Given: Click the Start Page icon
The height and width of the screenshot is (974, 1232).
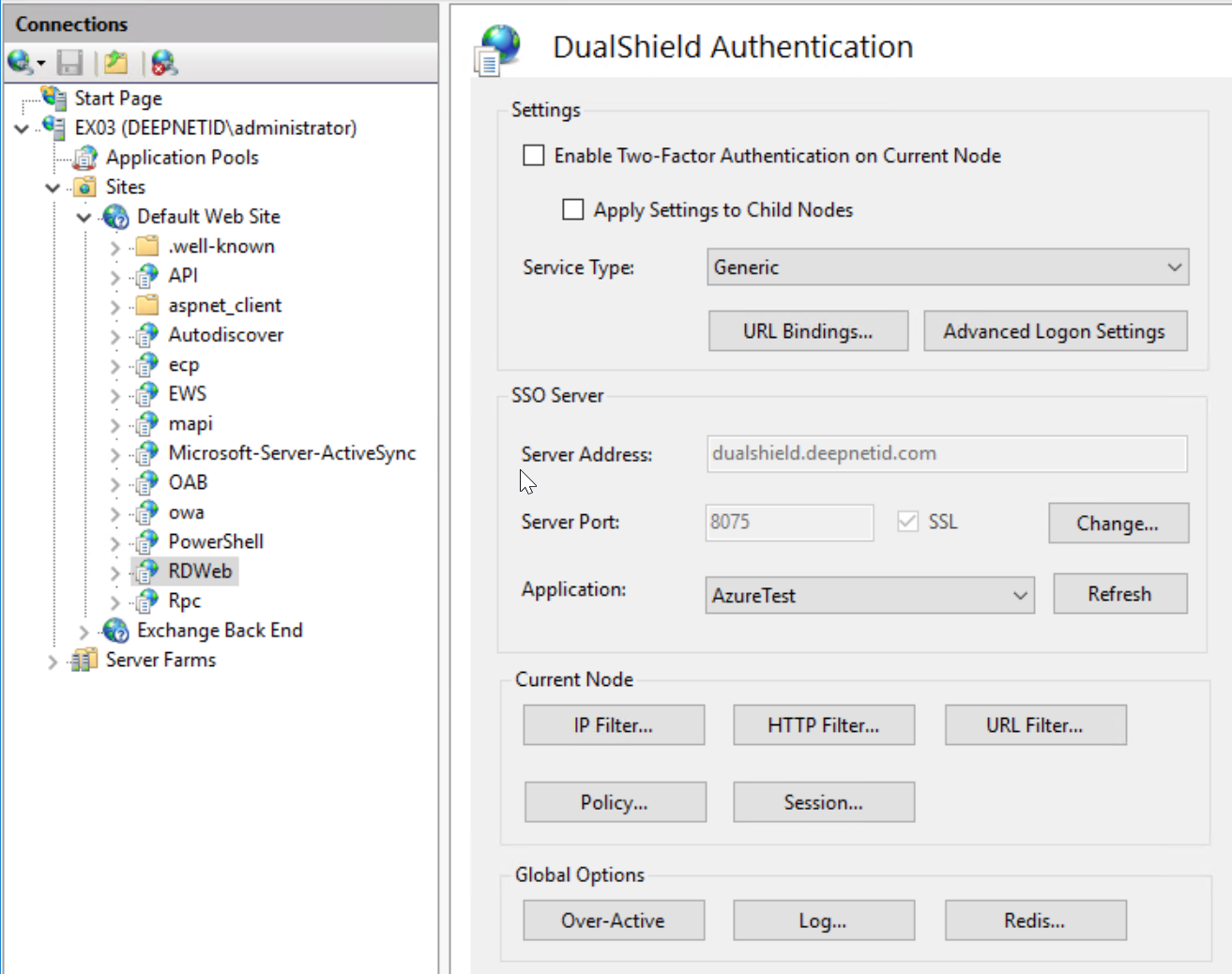Looking at the screenshot, I should tap(54, 98).
